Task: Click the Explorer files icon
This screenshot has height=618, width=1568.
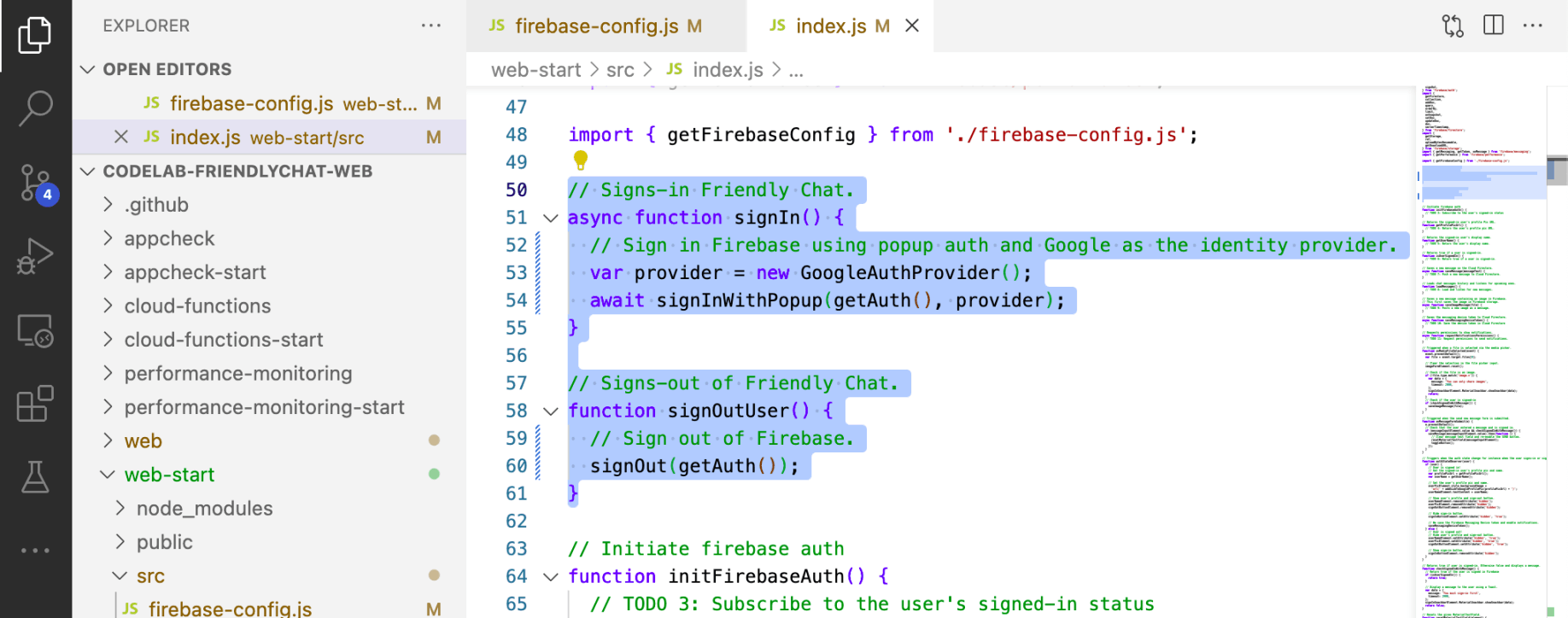Action: point(35,35)
